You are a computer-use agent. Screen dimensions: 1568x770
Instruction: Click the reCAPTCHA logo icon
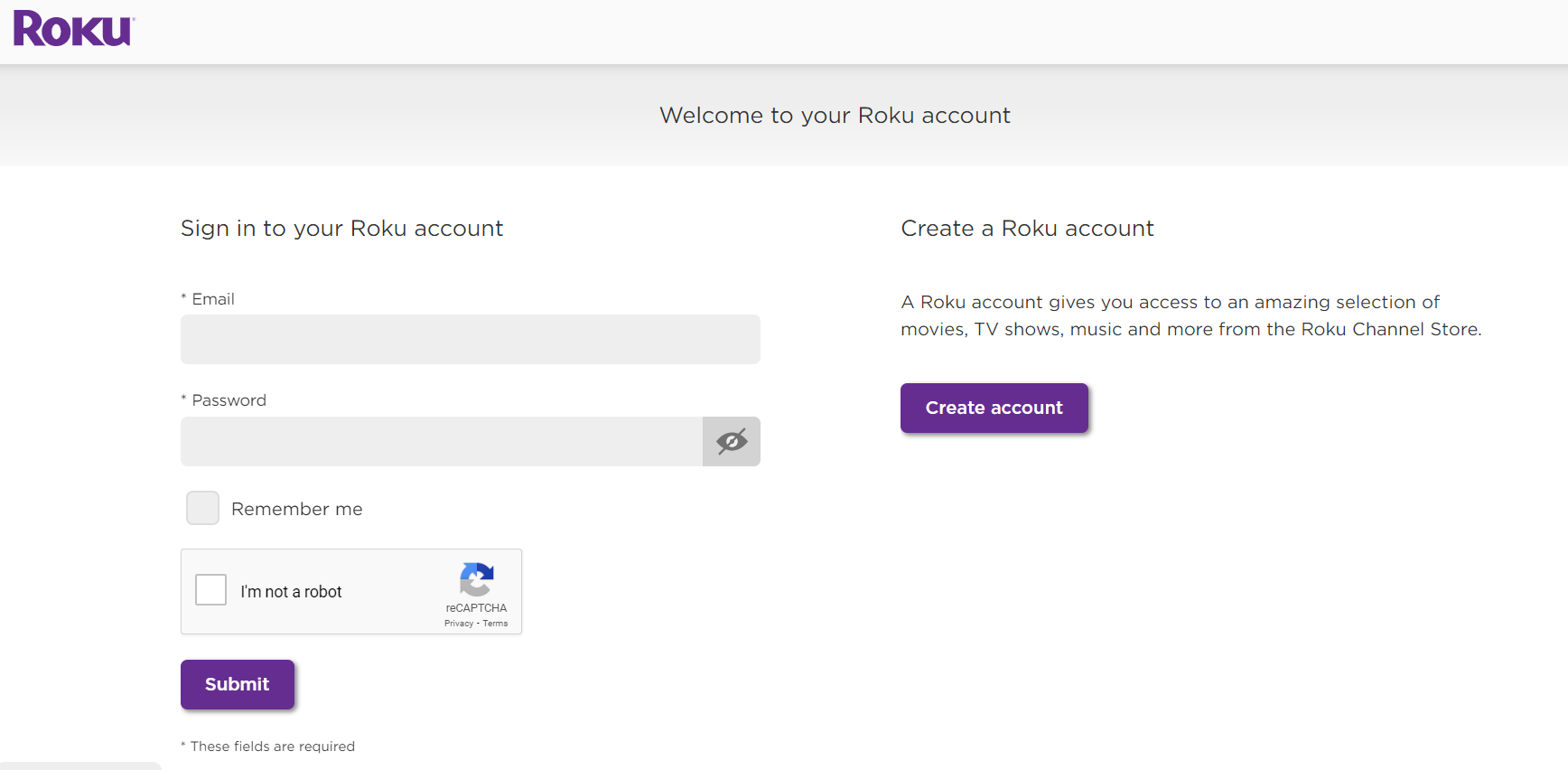click(477, 579)
